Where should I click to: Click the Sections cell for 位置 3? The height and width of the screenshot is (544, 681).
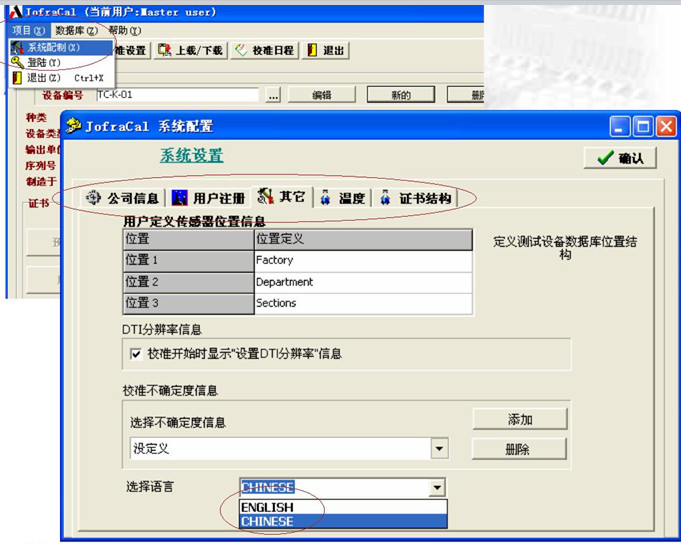(363, 303)
